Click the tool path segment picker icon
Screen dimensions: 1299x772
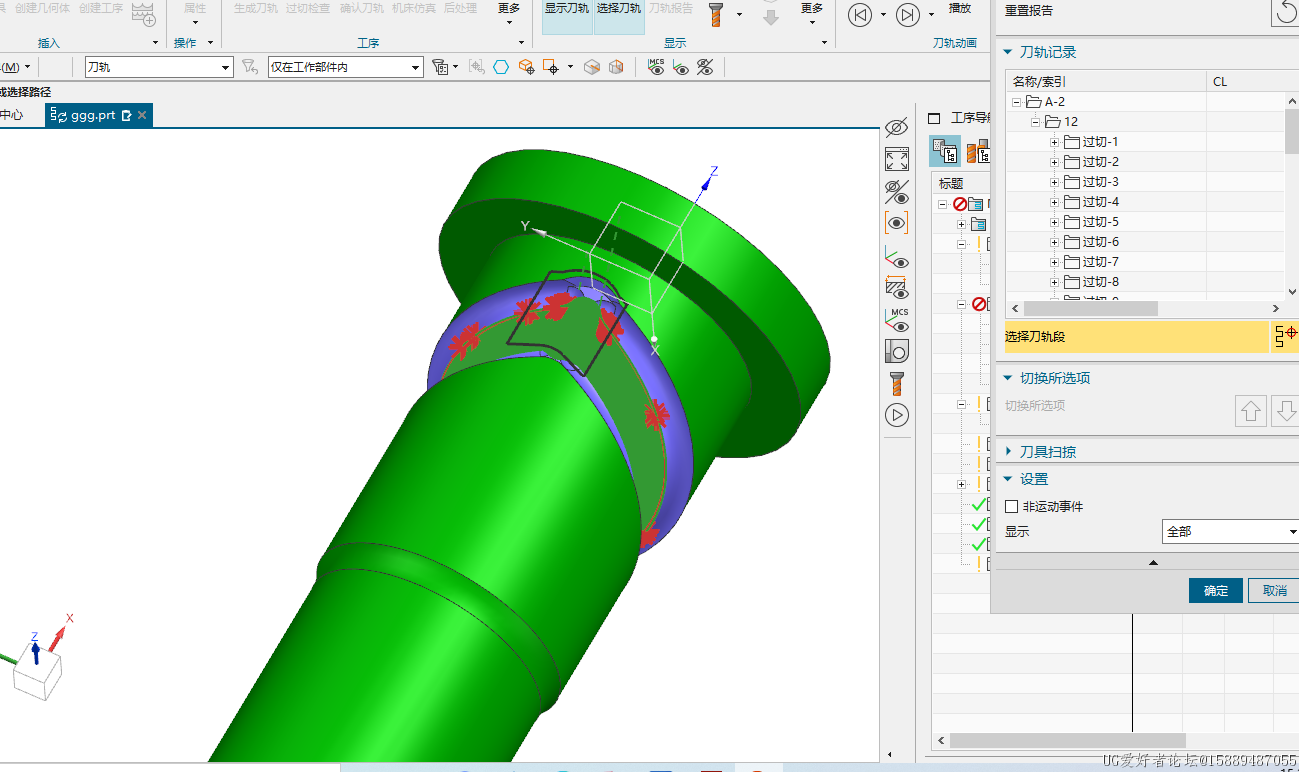1285,337
